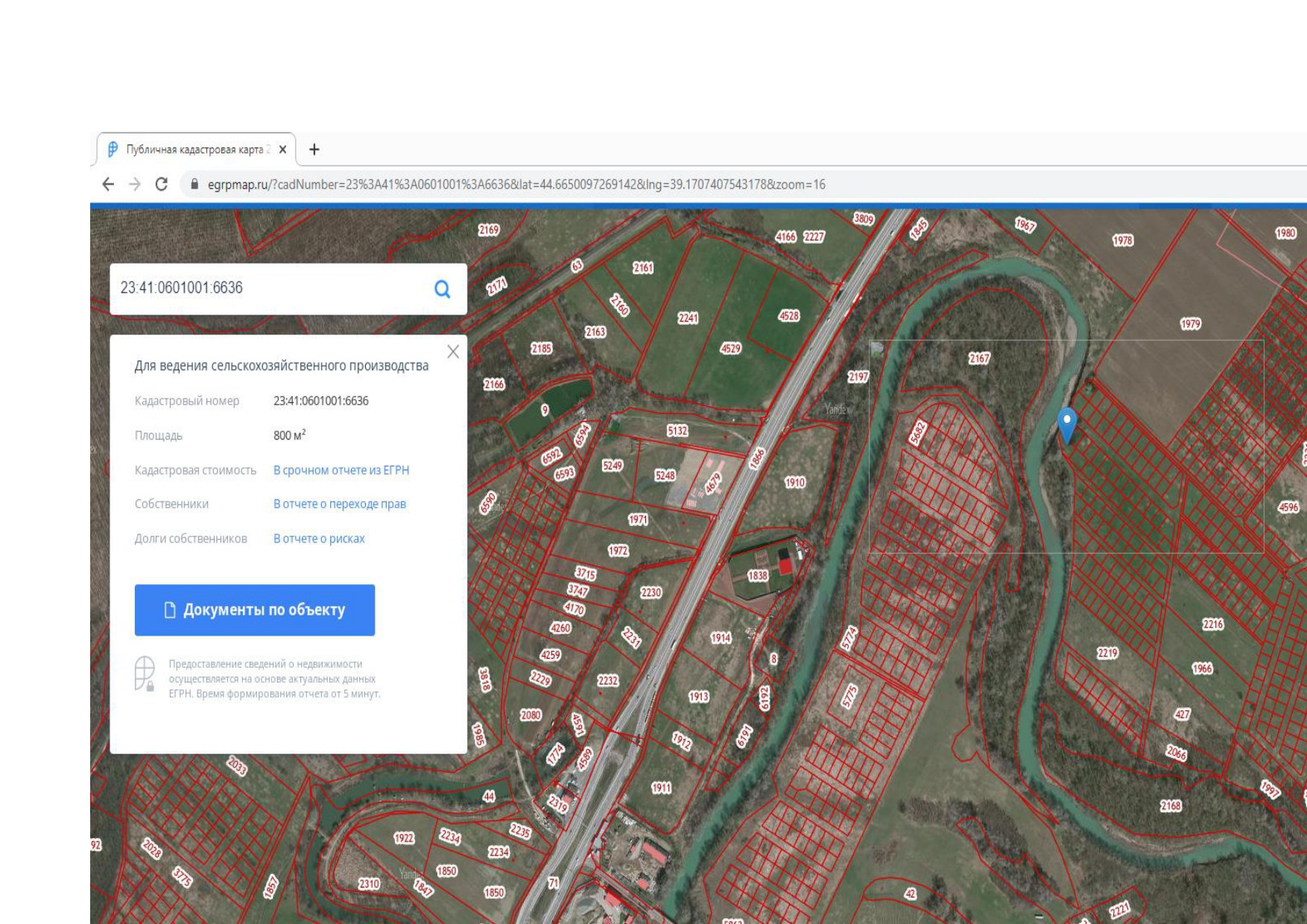Click parcel label 2241 on the map
This screenshot has height=924, width=1307.
click(x=688, y=318)
